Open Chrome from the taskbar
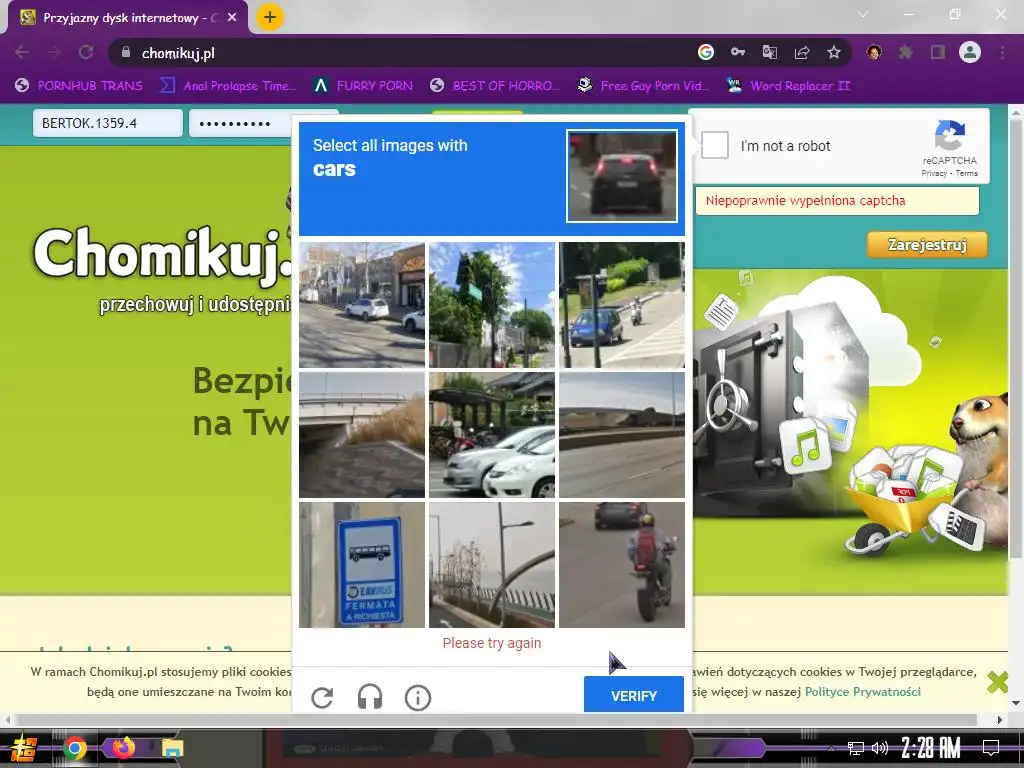The width and height of the screenshot is (1024, 768). [75, 748]
